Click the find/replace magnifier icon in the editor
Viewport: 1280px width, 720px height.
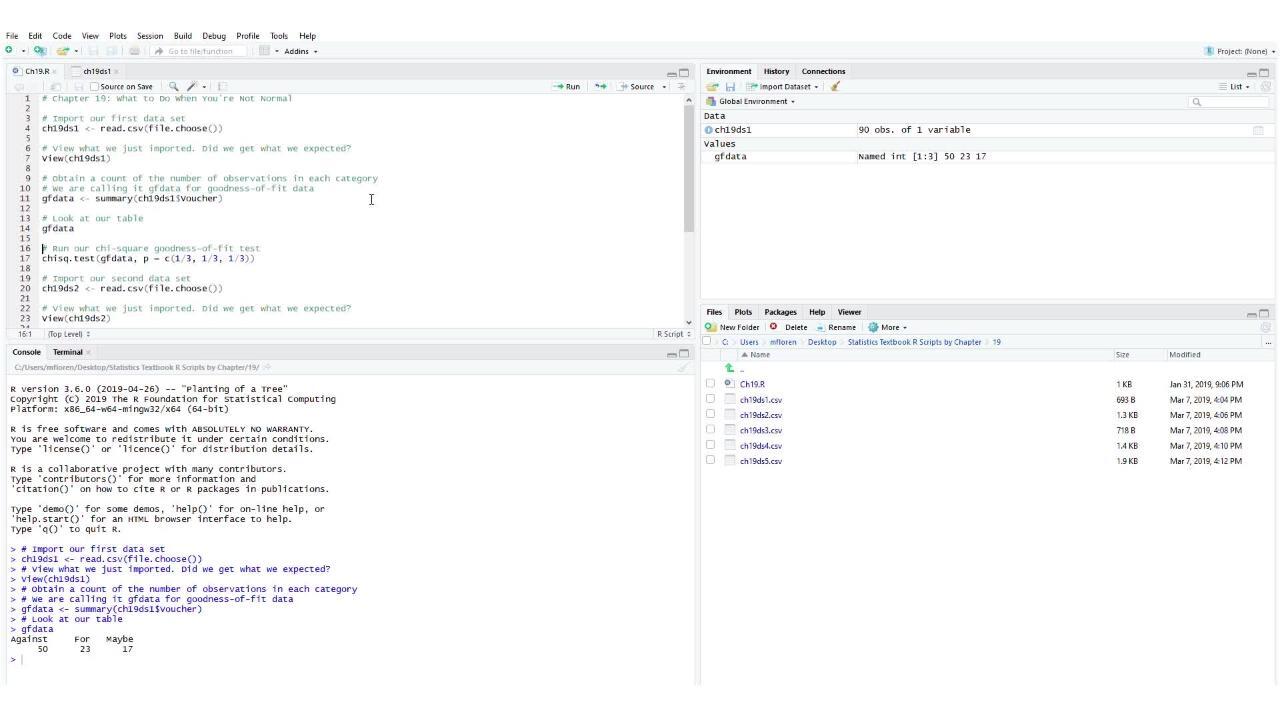173,87
